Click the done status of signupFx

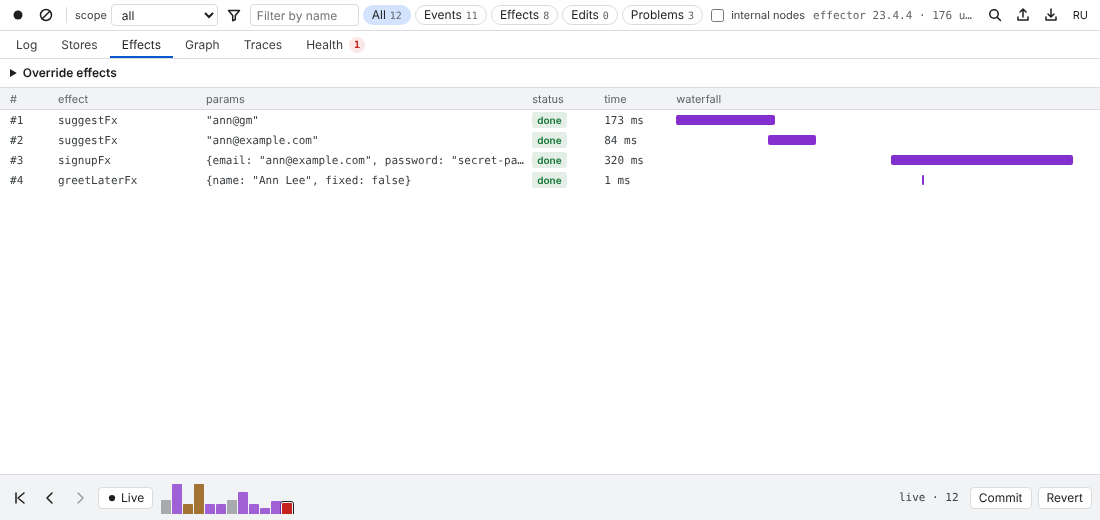point(549,161)
